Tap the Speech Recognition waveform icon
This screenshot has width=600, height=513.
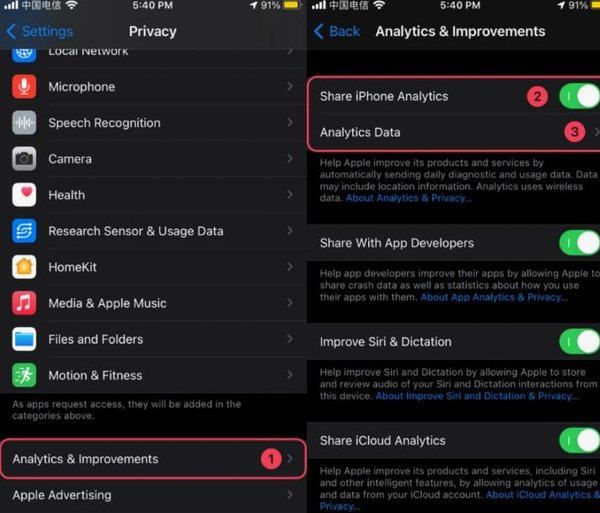click(x=24, y=122)
